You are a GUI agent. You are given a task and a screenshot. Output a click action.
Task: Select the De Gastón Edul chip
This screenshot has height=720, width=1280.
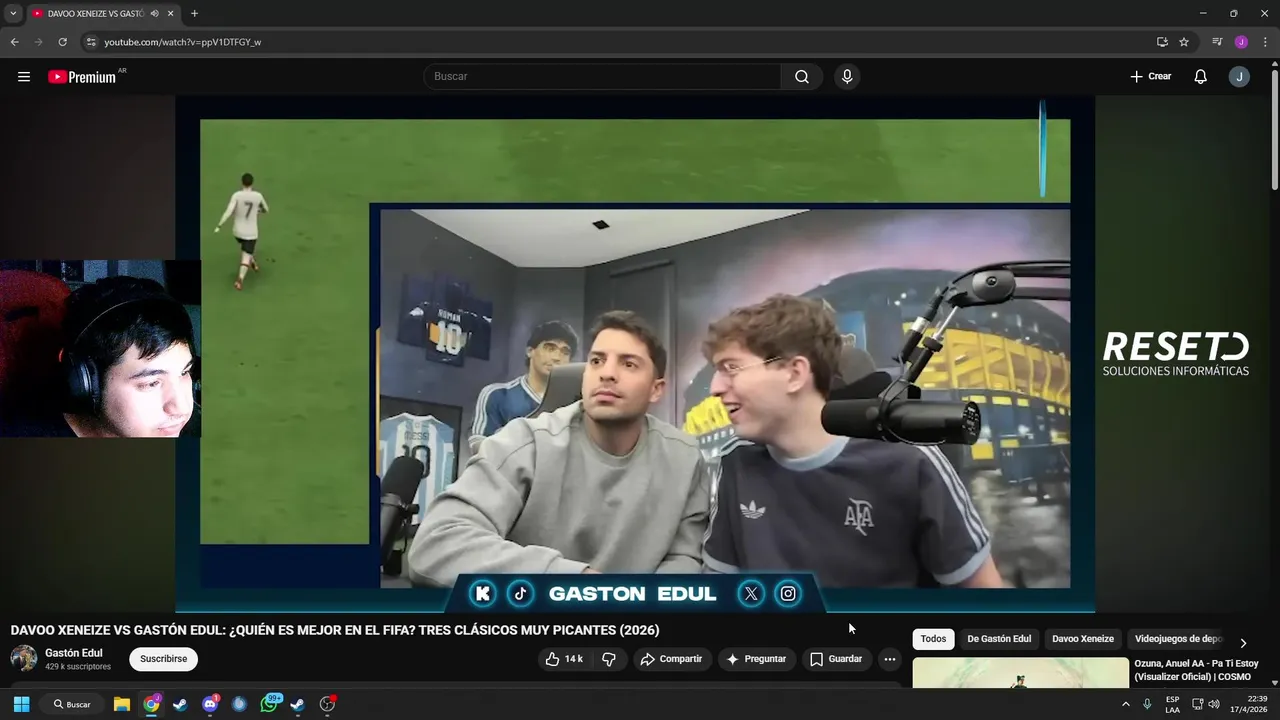point(999,639)
